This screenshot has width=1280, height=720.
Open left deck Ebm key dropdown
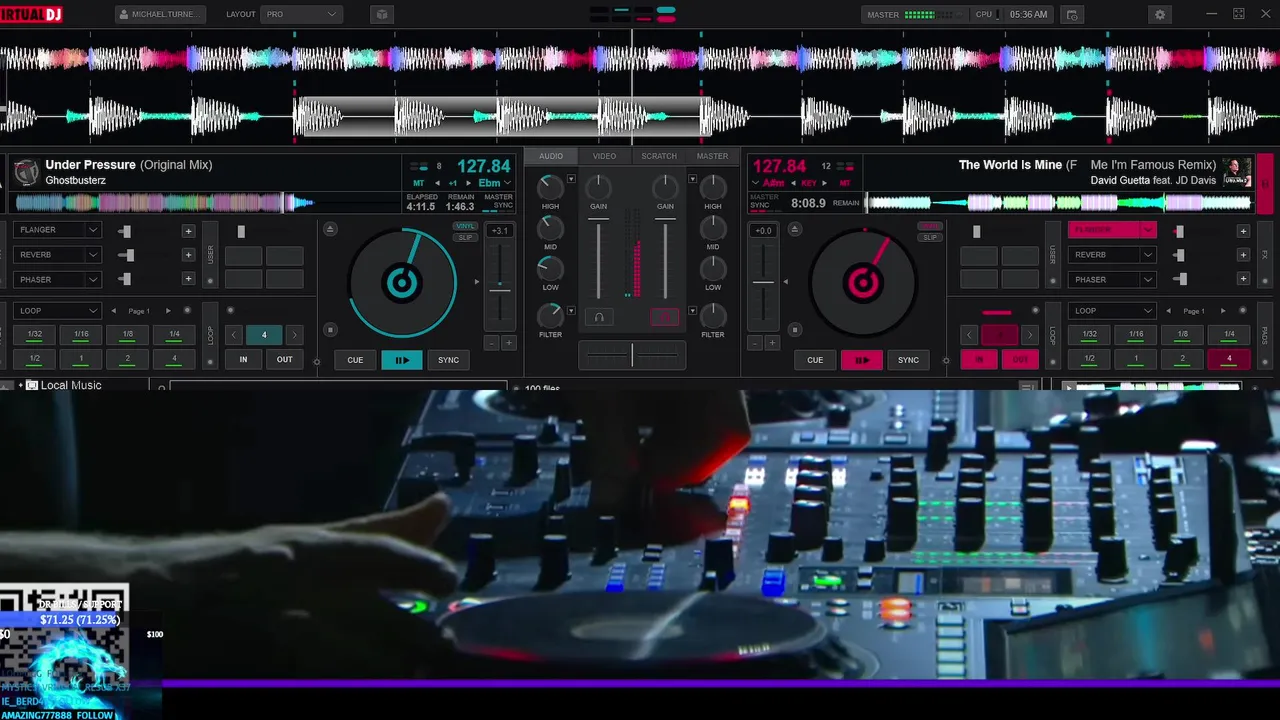508,184
